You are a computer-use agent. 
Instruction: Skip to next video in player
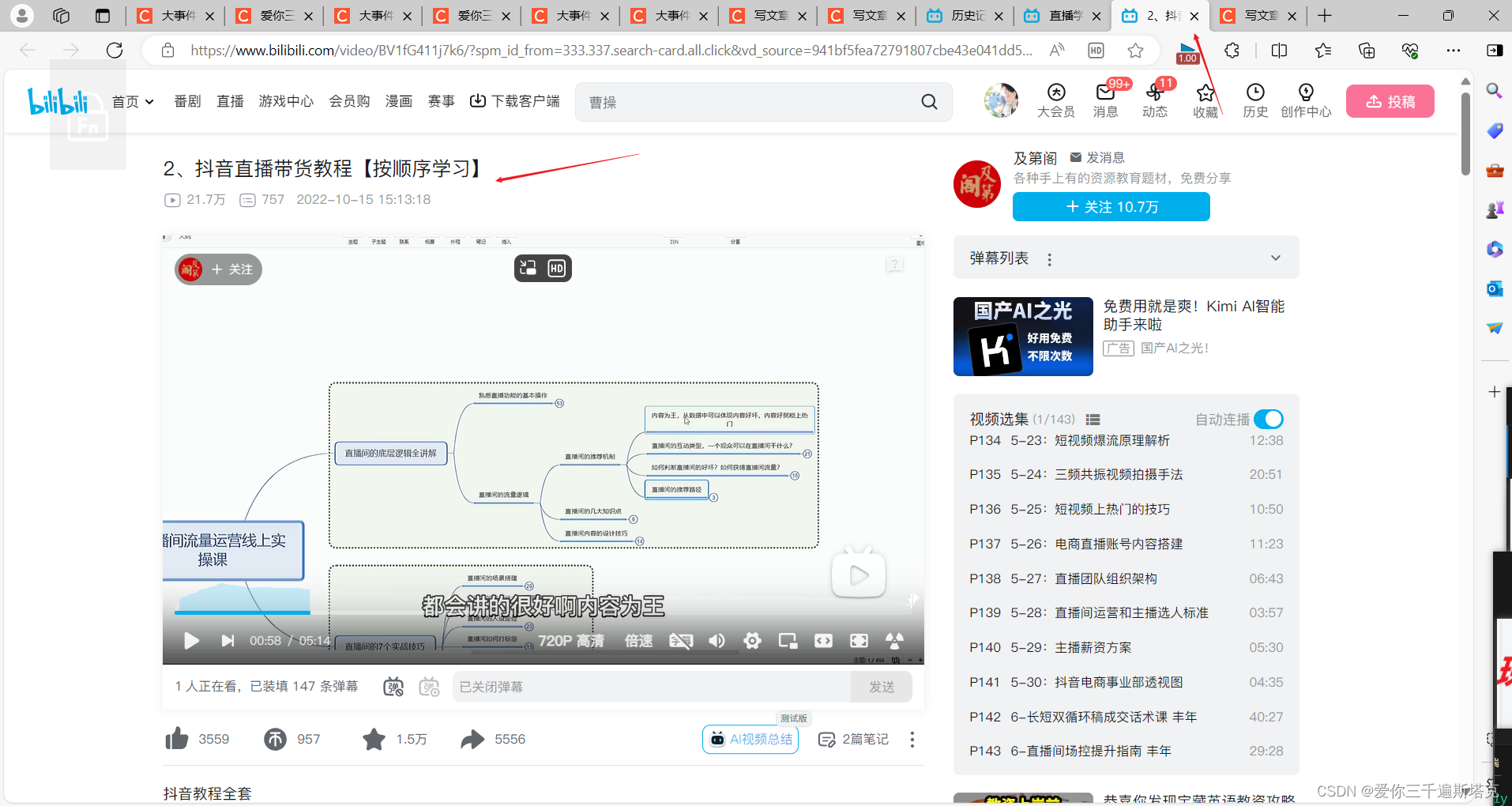[228, 641]
